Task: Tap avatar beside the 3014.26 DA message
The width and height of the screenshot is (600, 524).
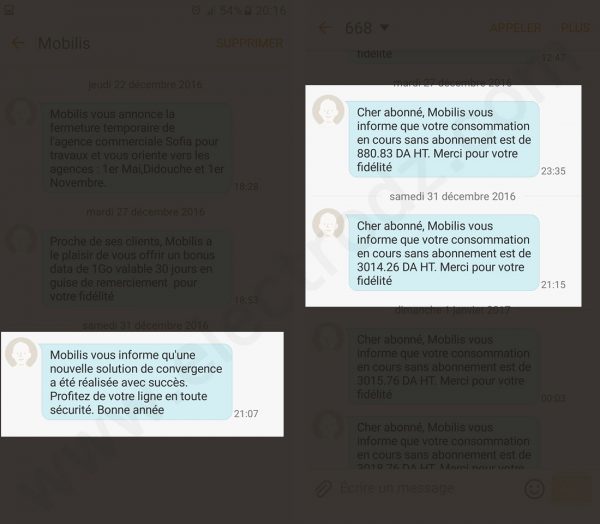Action: [328, 224]
